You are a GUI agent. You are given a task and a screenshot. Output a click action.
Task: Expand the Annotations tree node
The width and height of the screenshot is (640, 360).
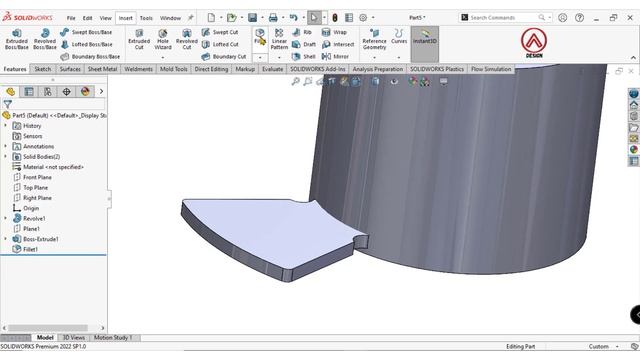pos(6,146)
